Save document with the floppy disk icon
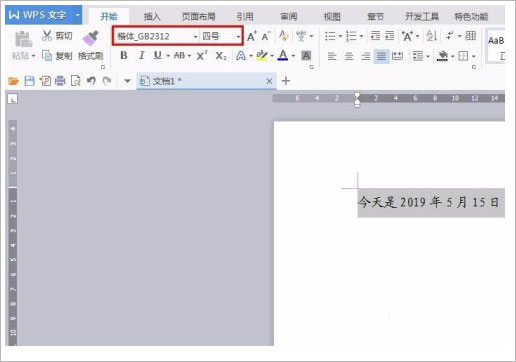The height and width of the screenshot is (362, 516). click(29, 81)
